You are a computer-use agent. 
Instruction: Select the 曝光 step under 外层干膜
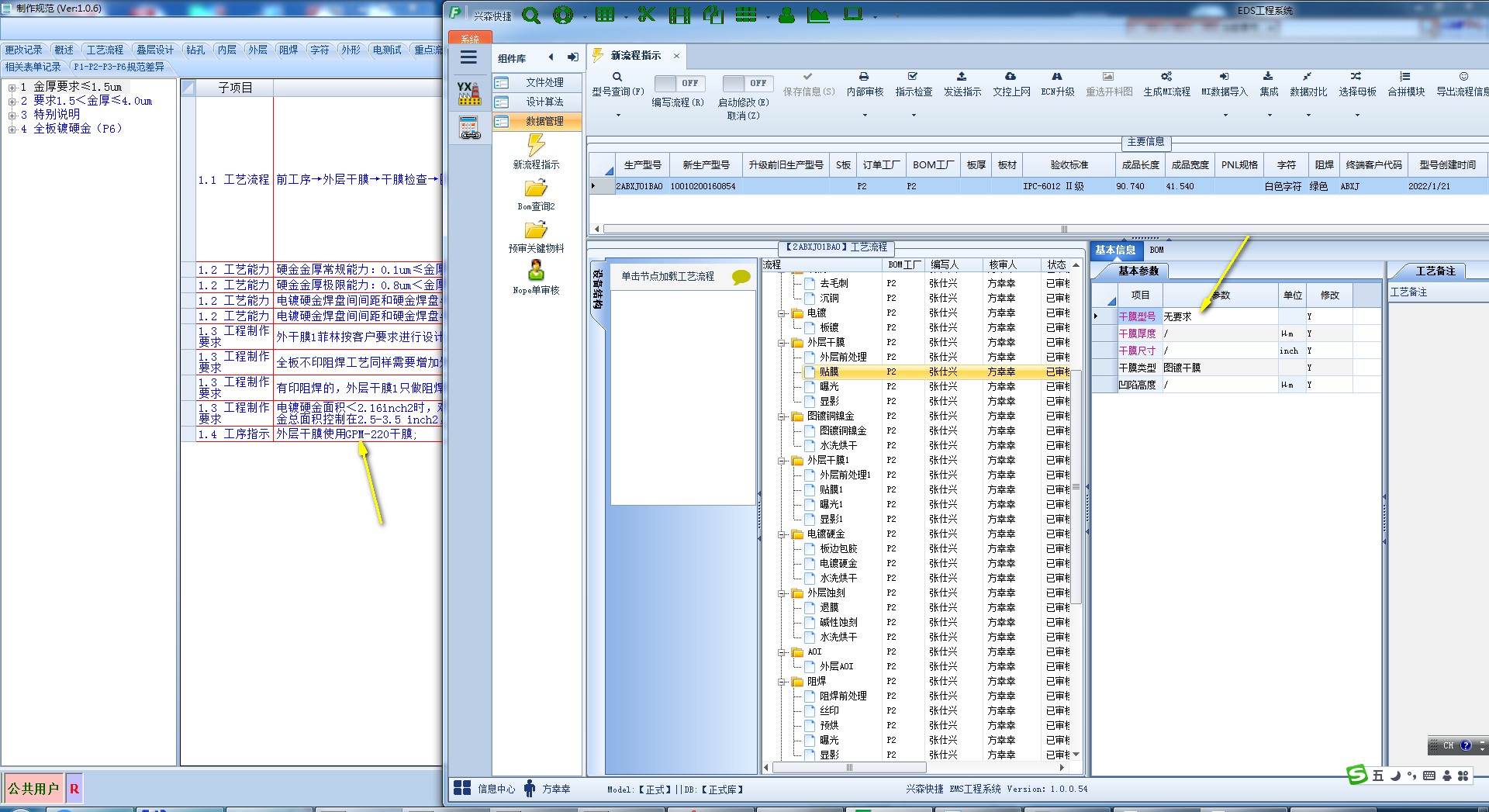pyautogui.click(x=829, y=387)
